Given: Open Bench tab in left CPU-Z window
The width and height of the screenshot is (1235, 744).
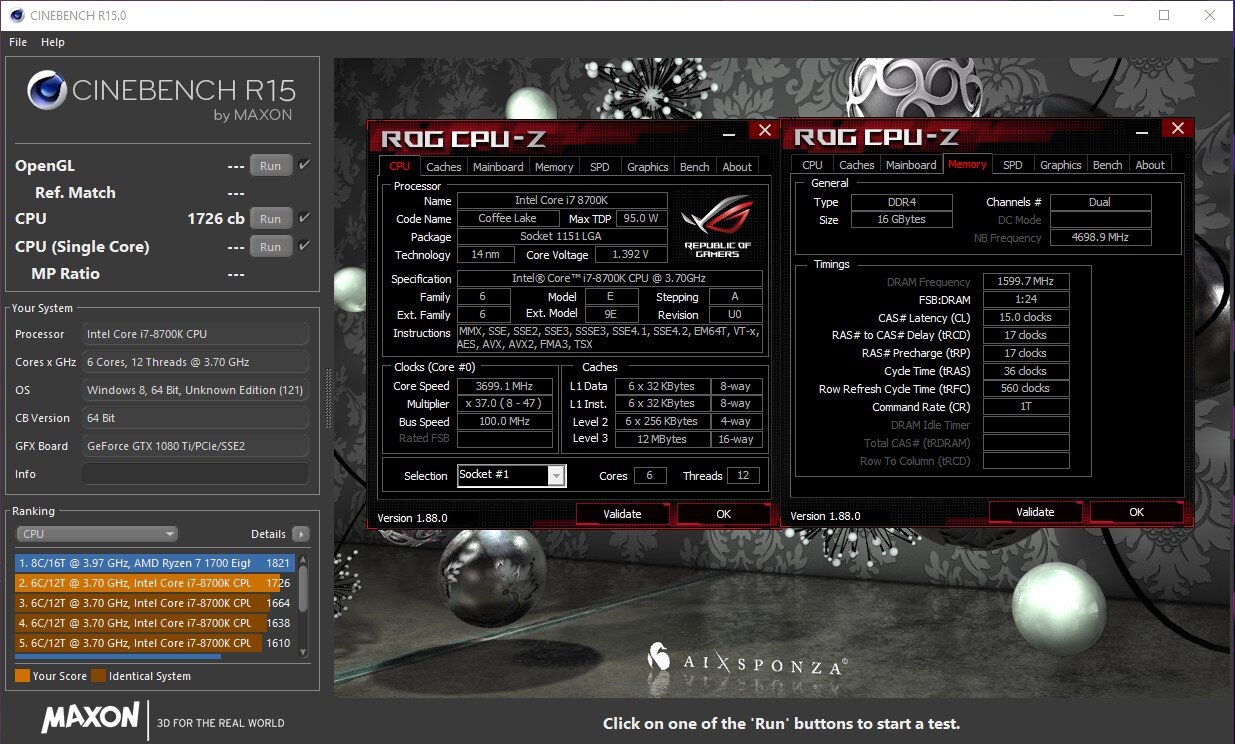Looking at the screenshot, I should coord(695,167).
